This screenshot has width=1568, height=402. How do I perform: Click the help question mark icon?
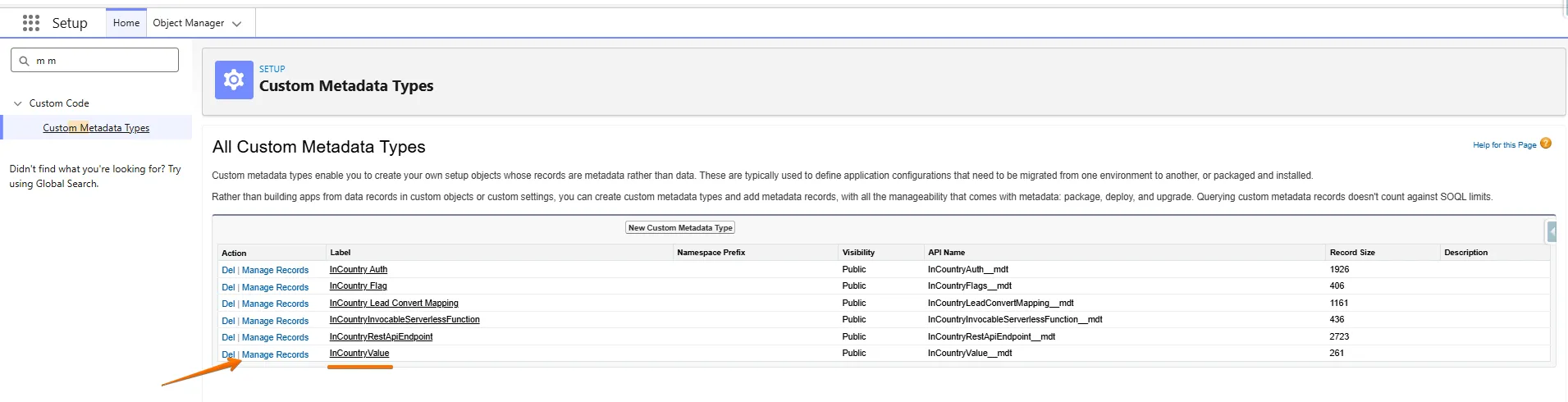1545,144
